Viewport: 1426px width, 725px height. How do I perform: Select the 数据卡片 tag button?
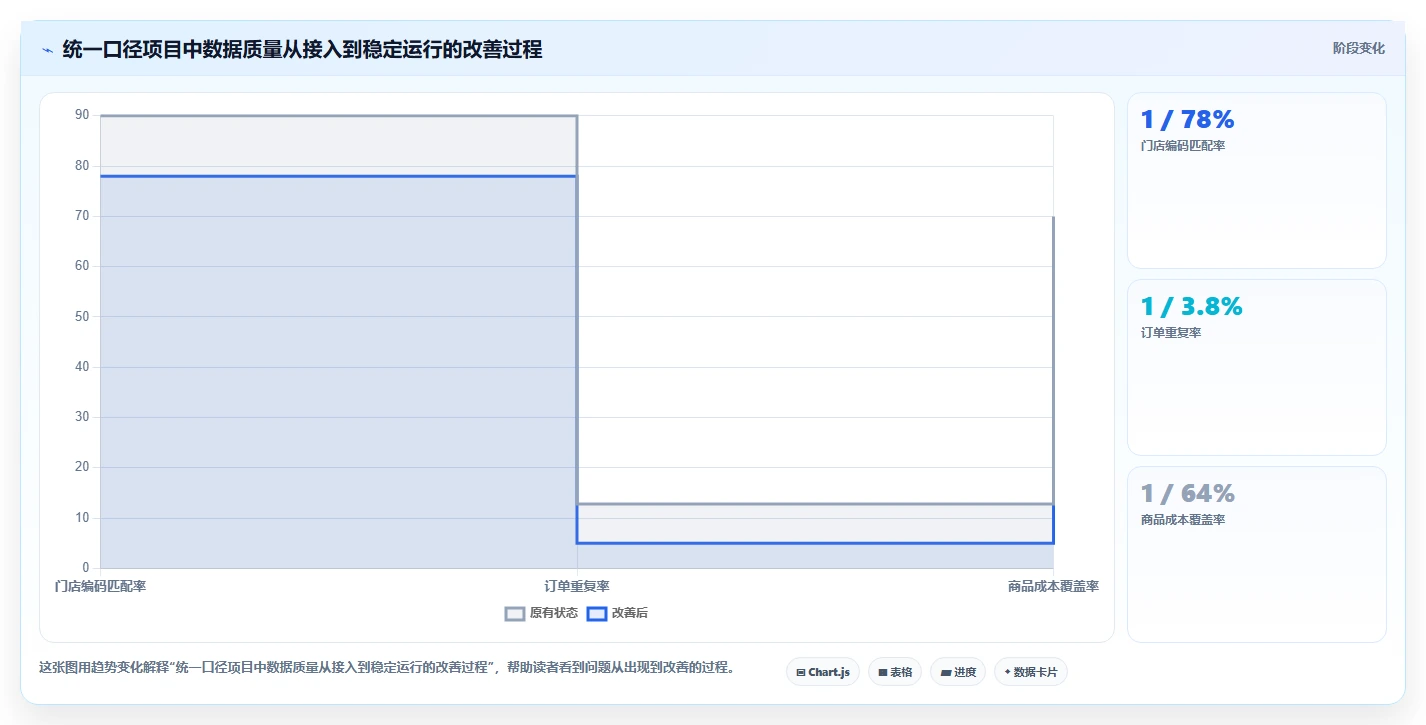point(1031,672)
